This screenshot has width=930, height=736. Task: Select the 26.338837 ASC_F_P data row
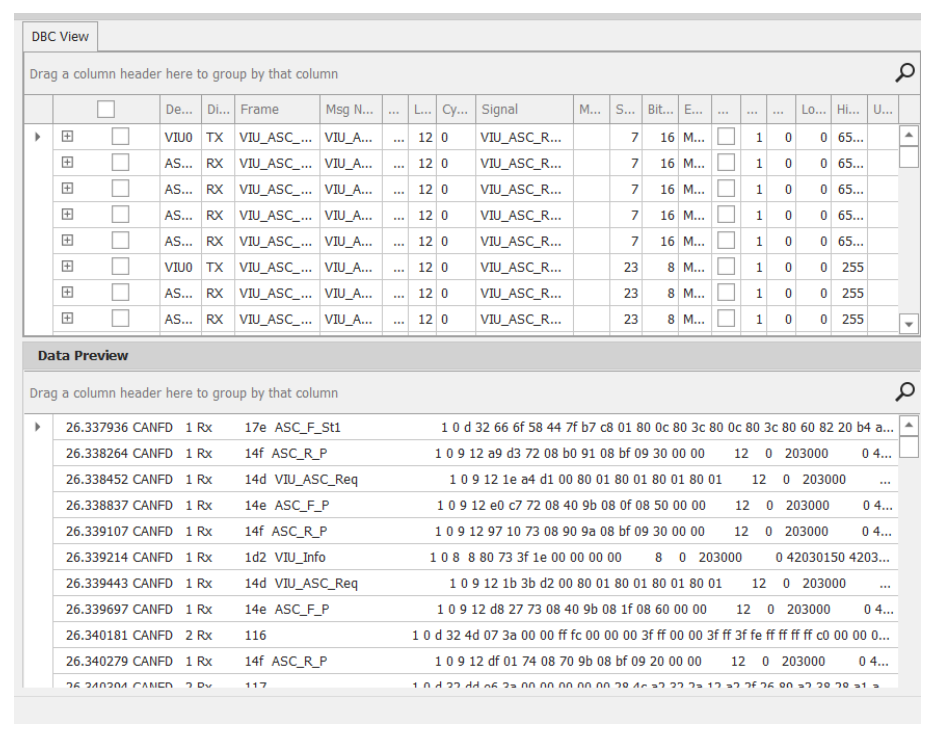(475, 505)
